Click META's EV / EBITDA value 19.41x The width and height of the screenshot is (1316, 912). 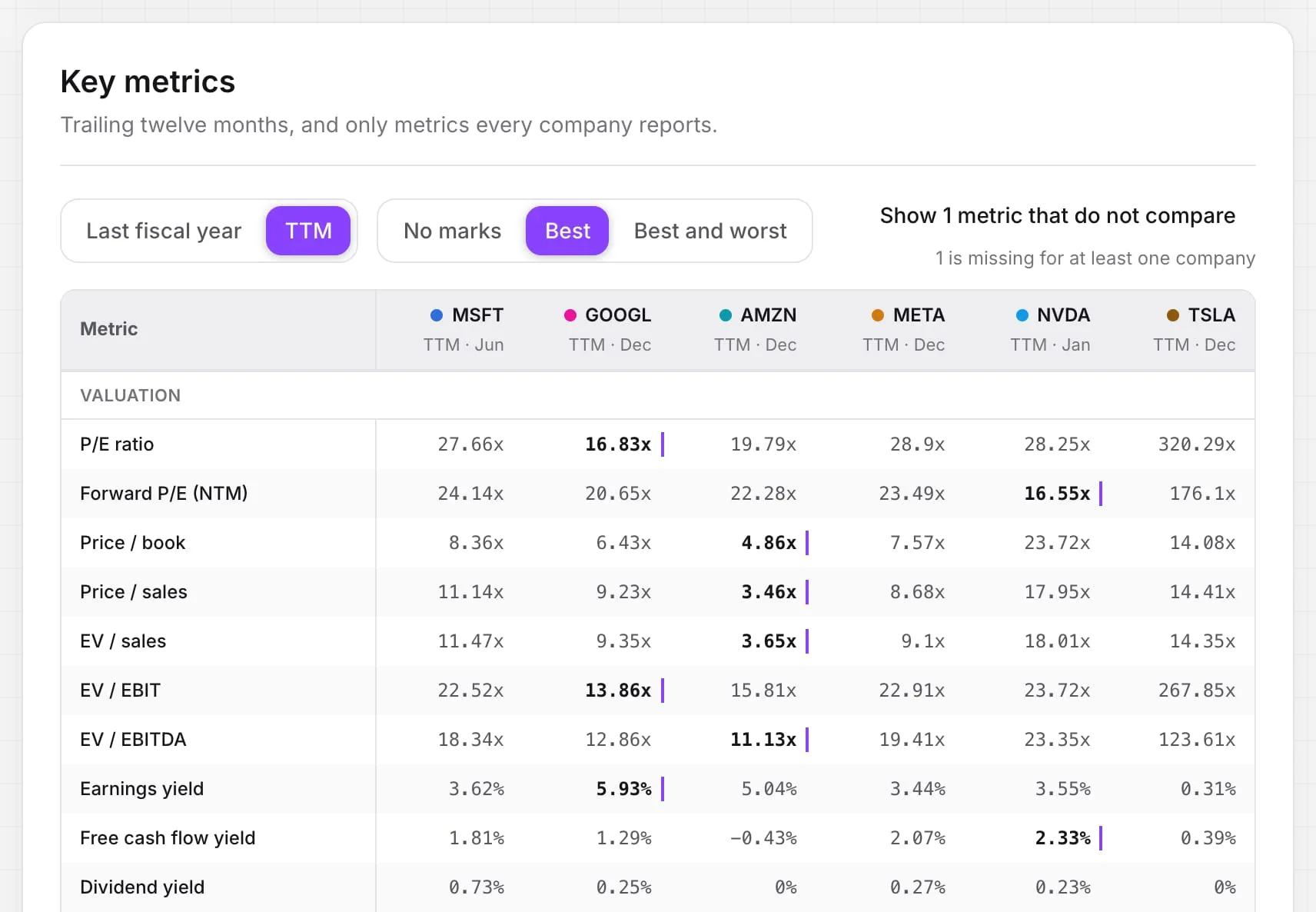[x=912, y=740]
